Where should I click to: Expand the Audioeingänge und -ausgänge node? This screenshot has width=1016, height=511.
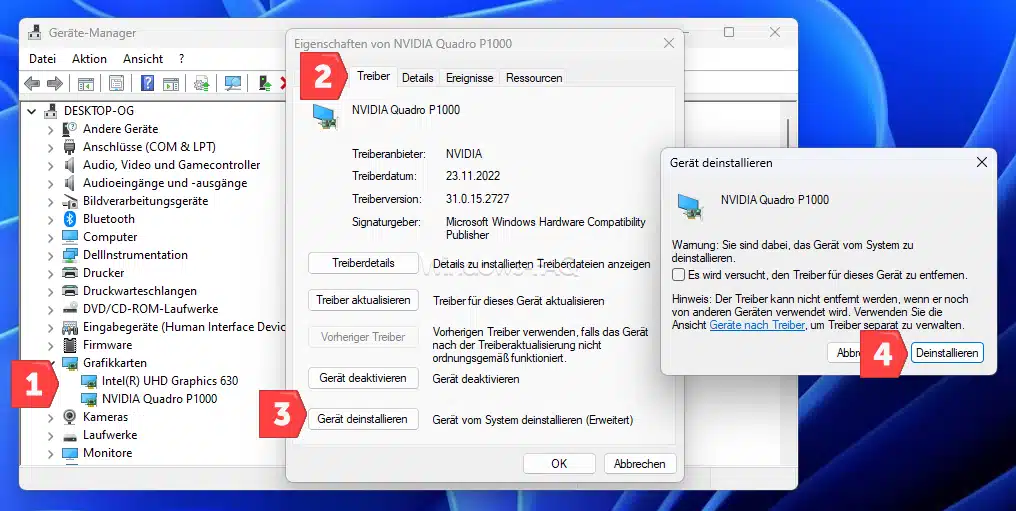coord(51,183)
